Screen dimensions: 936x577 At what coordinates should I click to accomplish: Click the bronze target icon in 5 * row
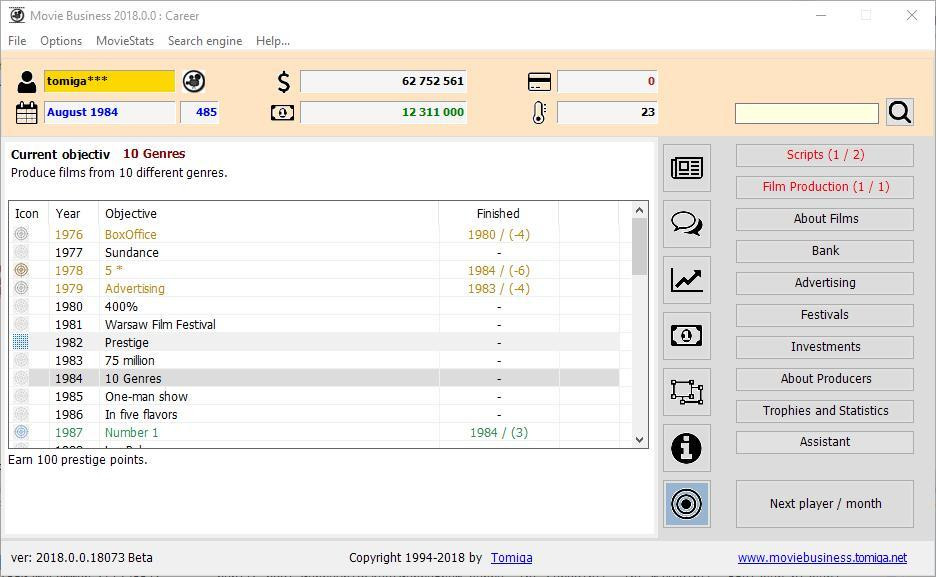click(x=21, y=270)
